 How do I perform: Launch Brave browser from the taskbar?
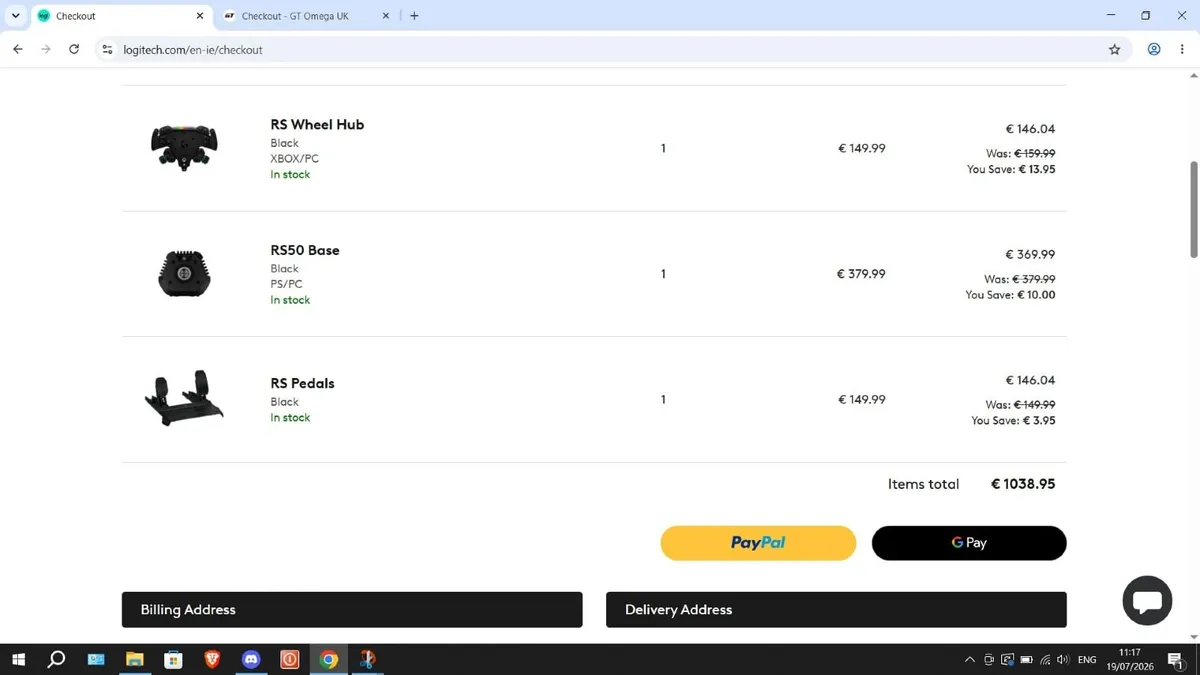pyautogui.click(x=212, y=659)
